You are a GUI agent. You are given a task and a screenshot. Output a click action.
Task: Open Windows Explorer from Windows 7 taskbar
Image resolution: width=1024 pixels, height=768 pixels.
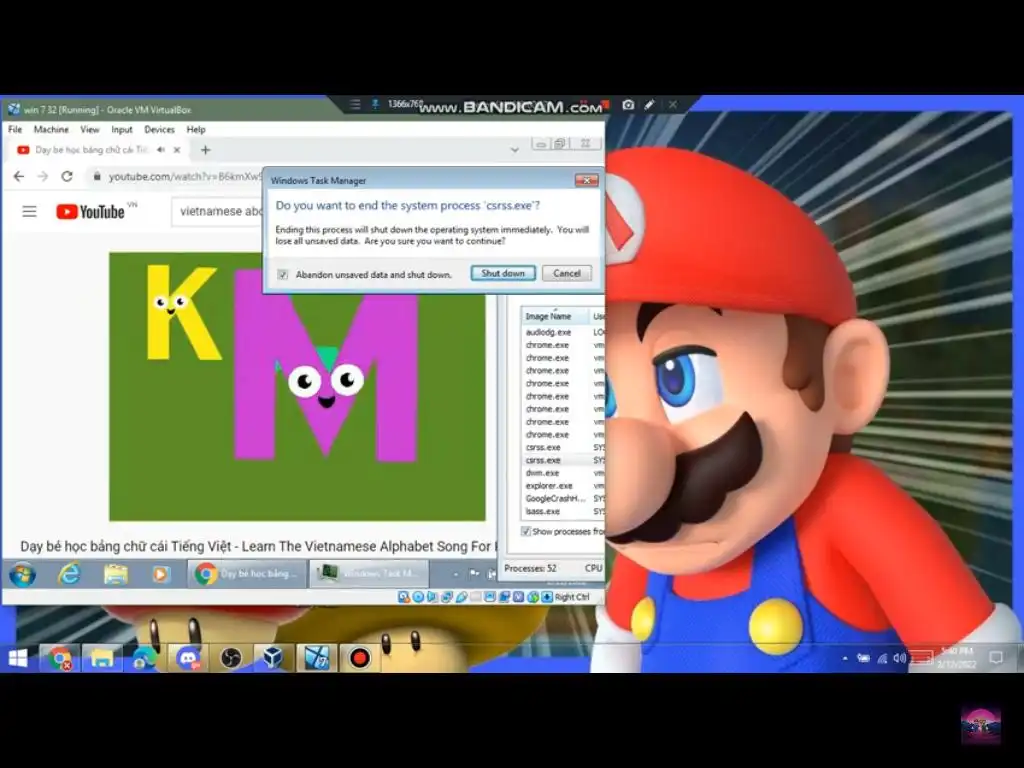click(116, 574)
